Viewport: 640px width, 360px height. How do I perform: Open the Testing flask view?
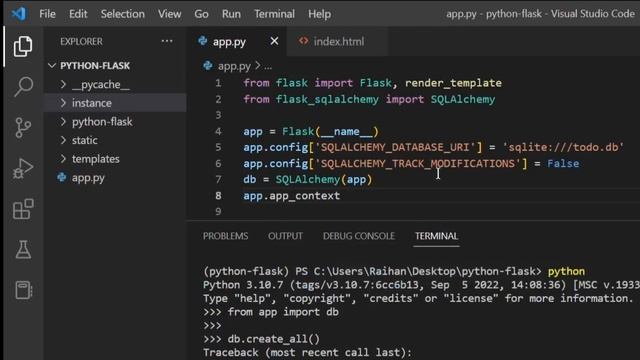23,249
